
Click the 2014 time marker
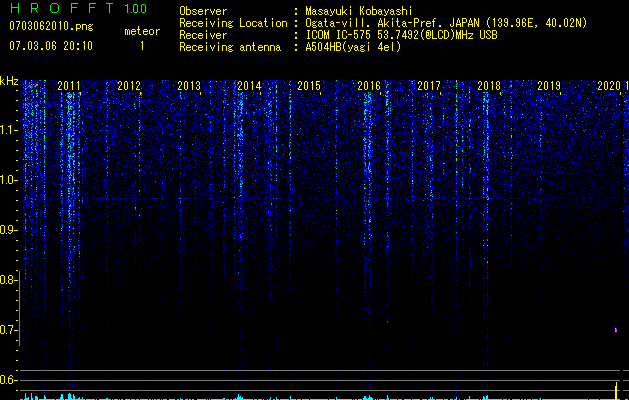[x=249, y=86]
